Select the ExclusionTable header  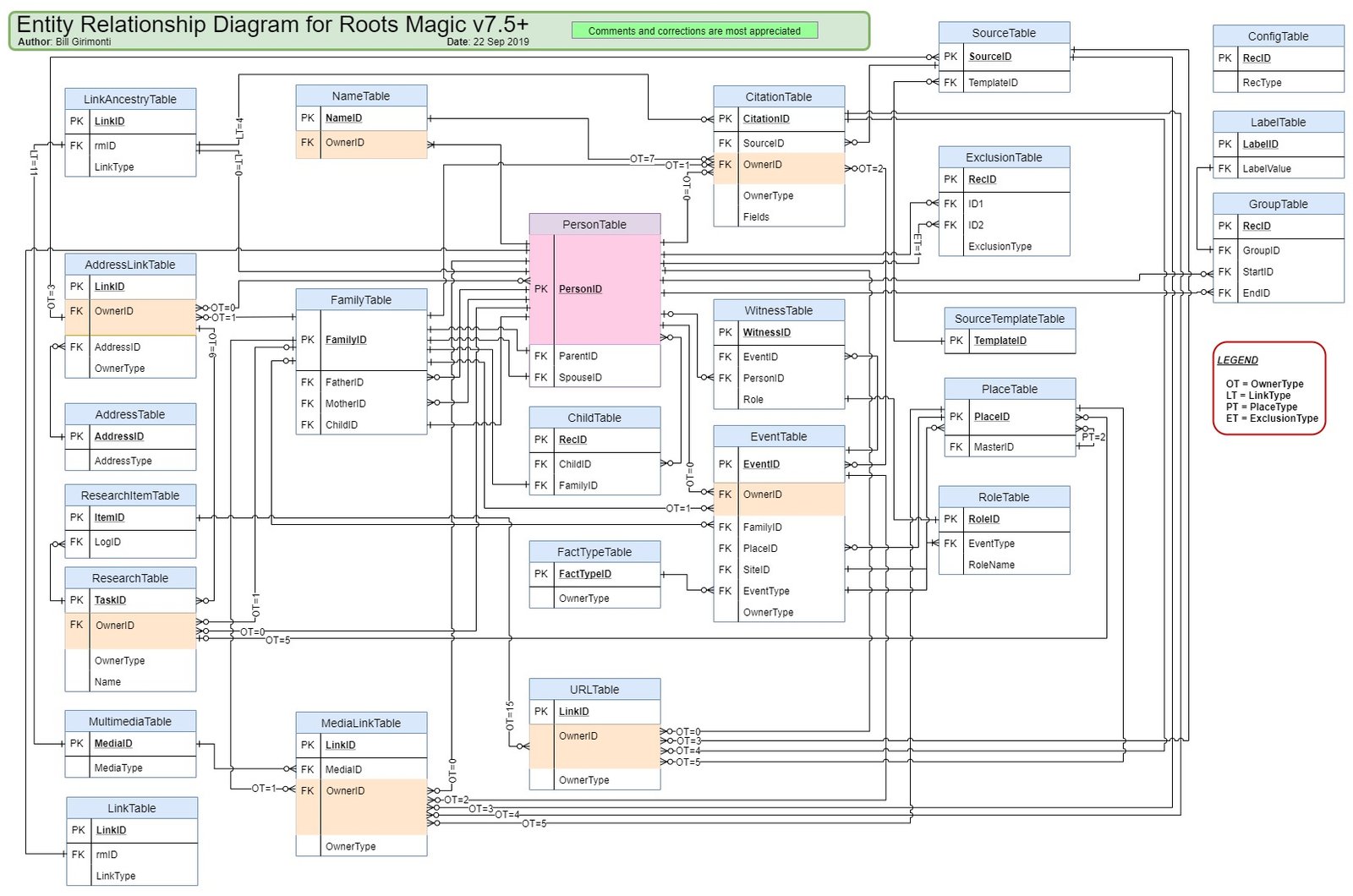click(x=1004, y=158)
